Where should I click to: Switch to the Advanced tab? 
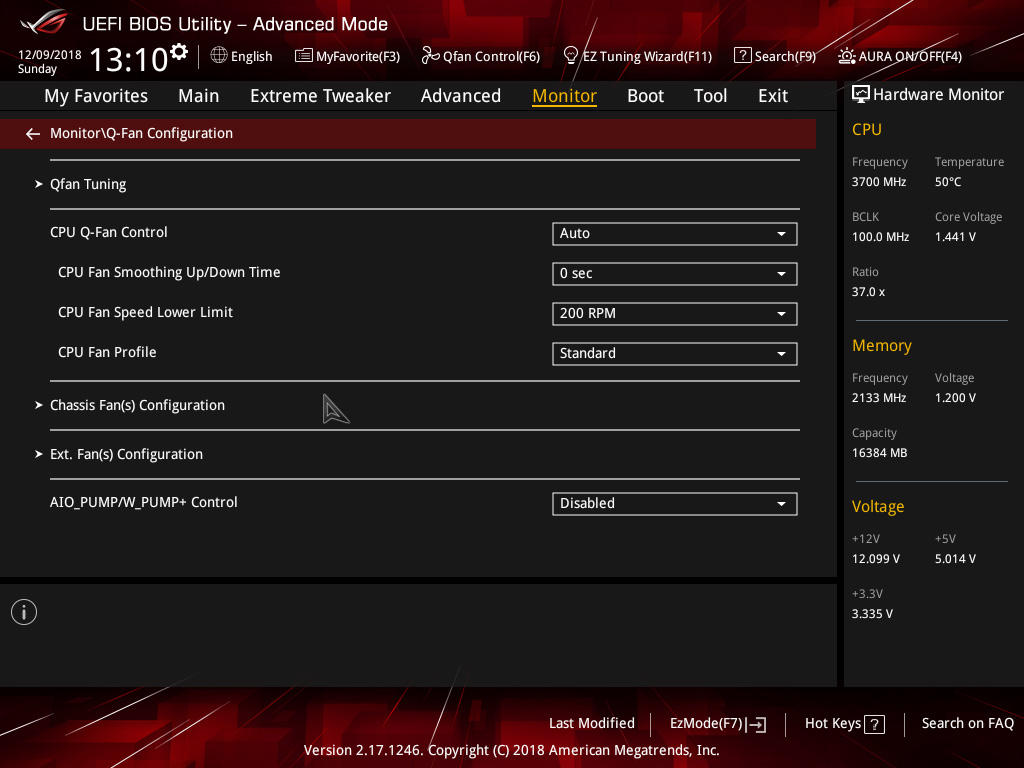(x=461, y=96)
